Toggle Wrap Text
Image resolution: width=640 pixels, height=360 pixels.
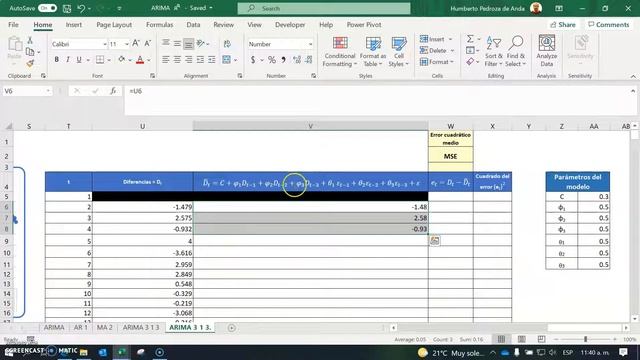pos(227,43)
